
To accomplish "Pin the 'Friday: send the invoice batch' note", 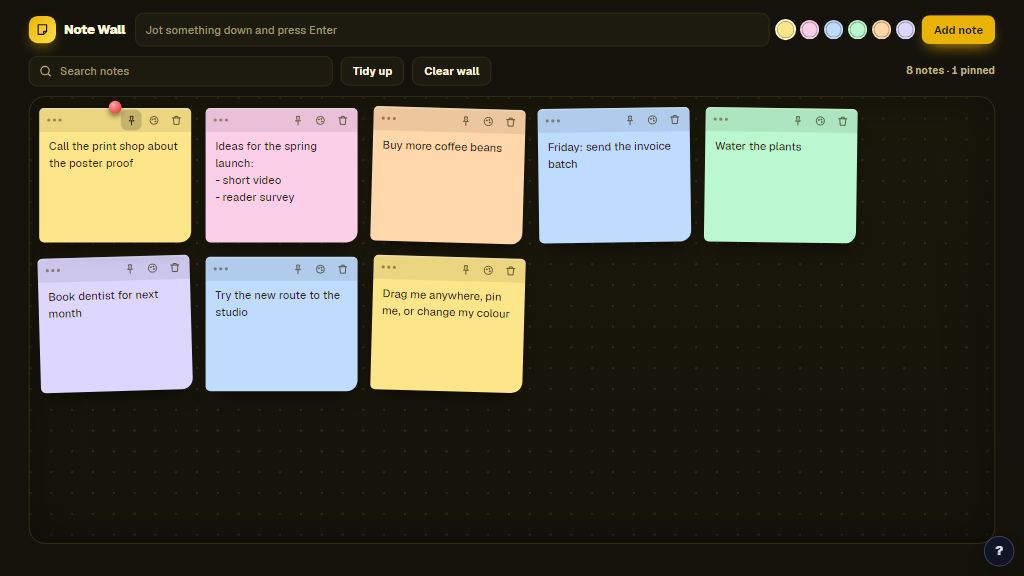I will click(x=630, y=120).
